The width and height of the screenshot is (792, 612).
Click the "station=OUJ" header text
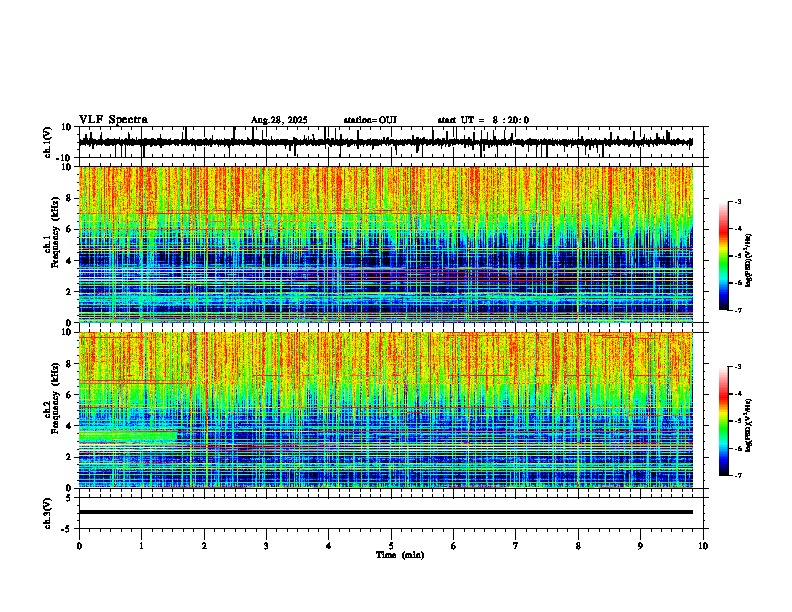pyautogui.click(x=370, y=120)
